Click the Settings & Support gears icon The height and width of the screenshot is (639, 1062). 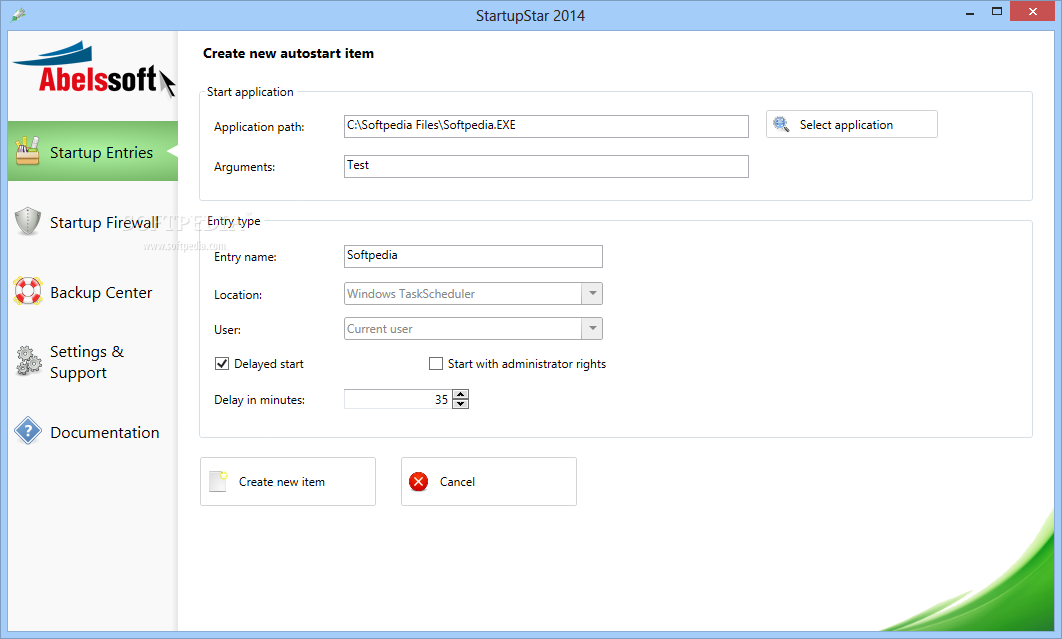point(28,360)
